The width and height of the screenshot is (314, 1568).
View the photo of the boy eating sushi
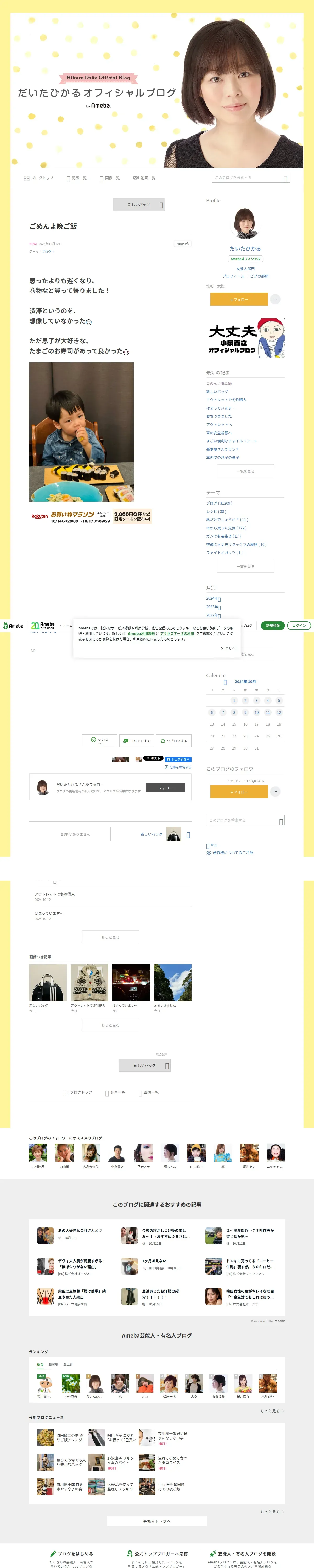coord(82,432)
